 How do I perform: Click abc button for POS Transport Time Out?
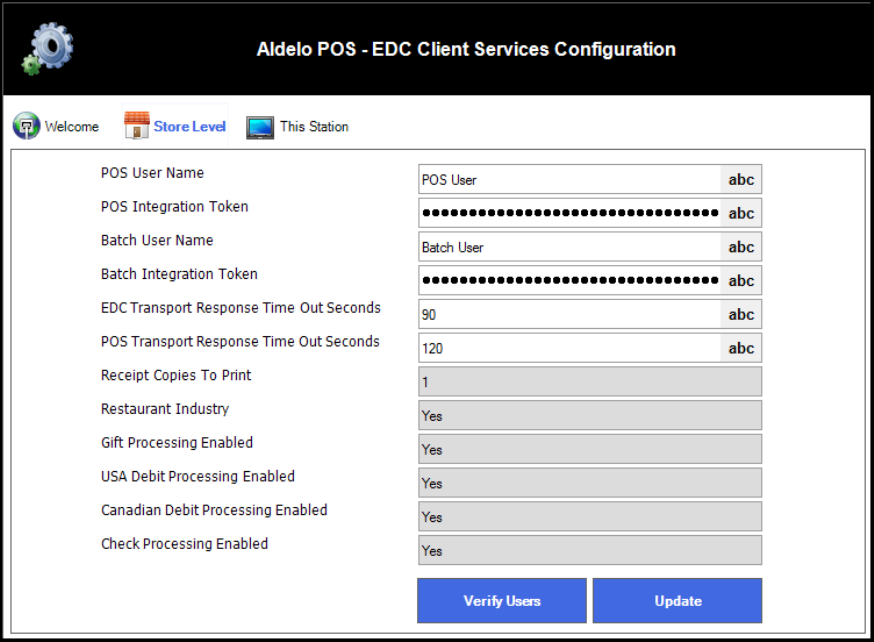[741, 348]
